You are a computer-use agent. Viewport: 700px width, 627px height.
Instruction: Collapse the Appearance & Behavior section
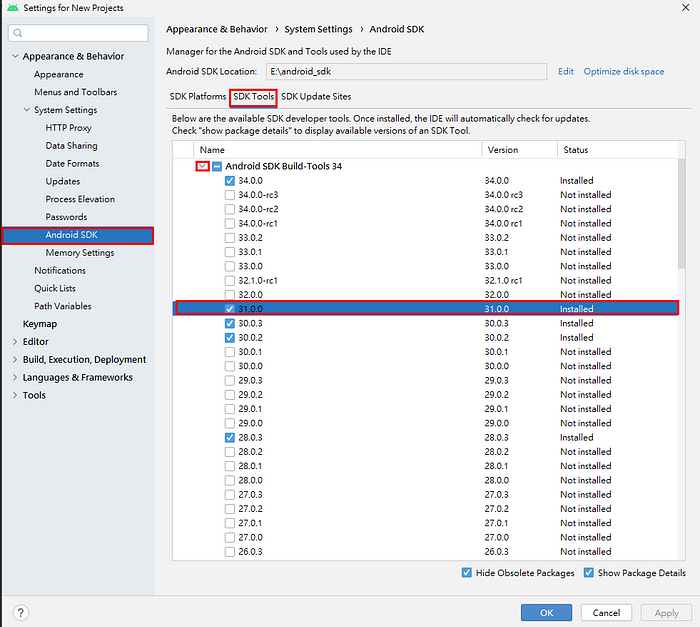[15, 56]
